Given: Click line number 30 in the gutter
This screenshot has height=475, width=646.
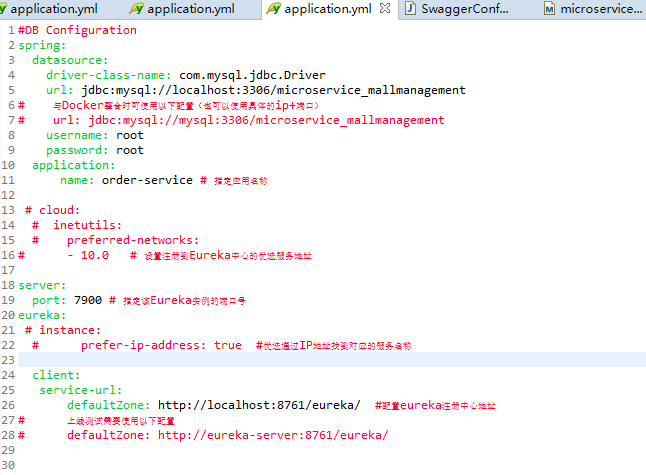Looking at the screenshot, I should pyautogui.click(x=8, y=465).
